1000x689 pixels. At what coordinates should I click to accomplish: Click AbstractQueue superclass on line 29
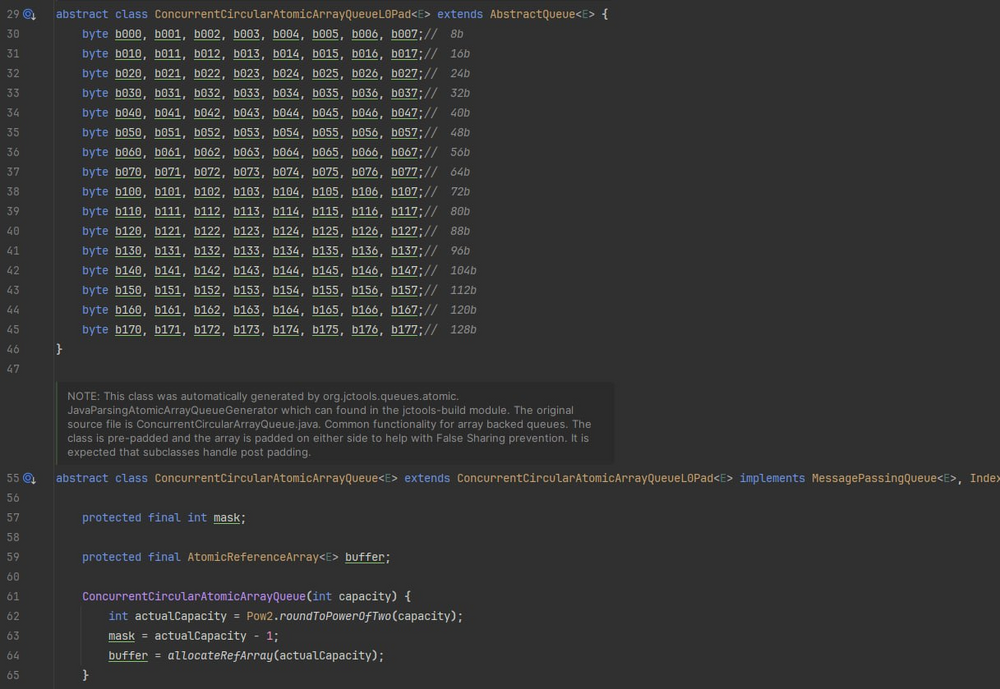pos(533,14)
